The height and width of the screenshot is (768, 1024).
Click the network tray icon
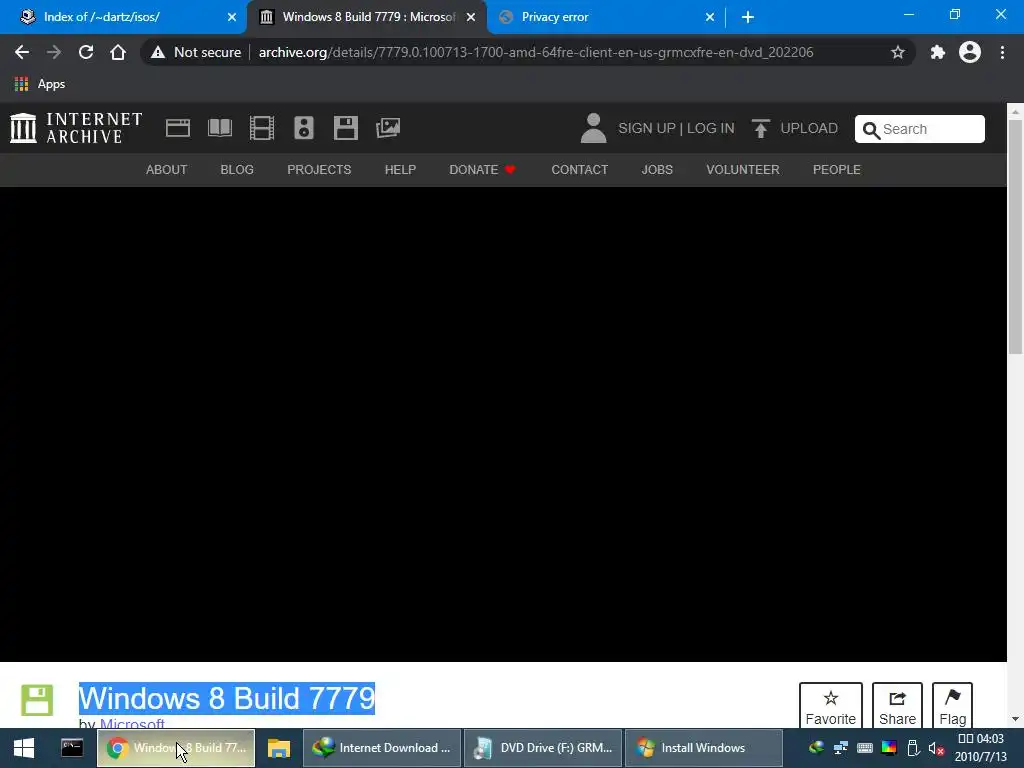tap(840, 748)
